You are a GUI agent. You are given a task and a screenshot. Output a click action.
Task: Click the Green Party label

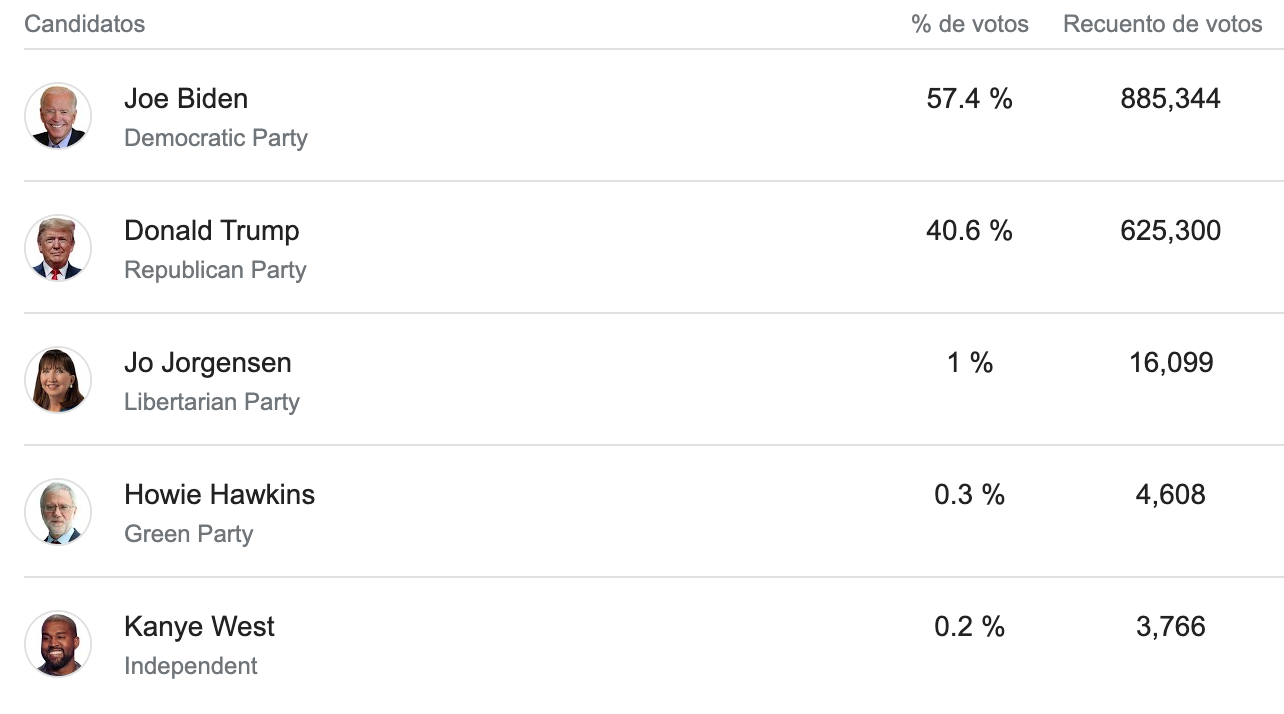188,534
